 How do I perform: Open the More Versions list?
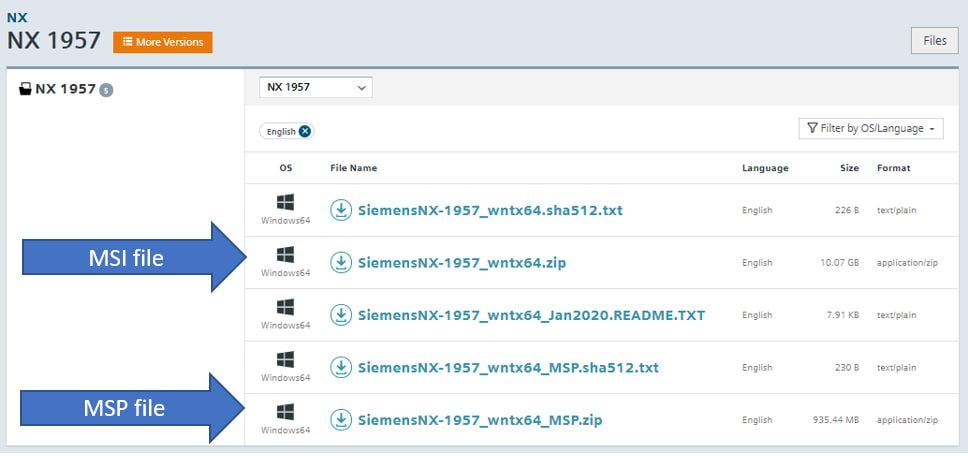click(162, 42)
